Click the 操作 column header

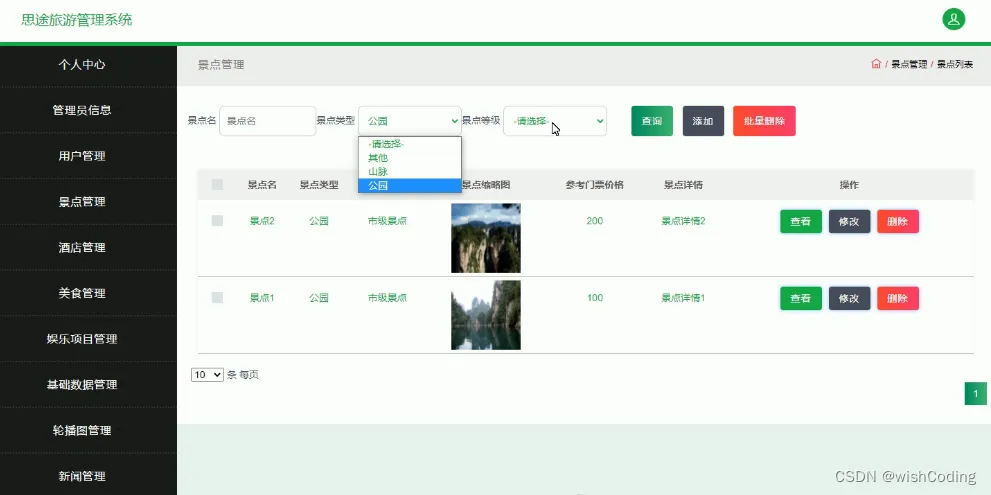[849, 185]
